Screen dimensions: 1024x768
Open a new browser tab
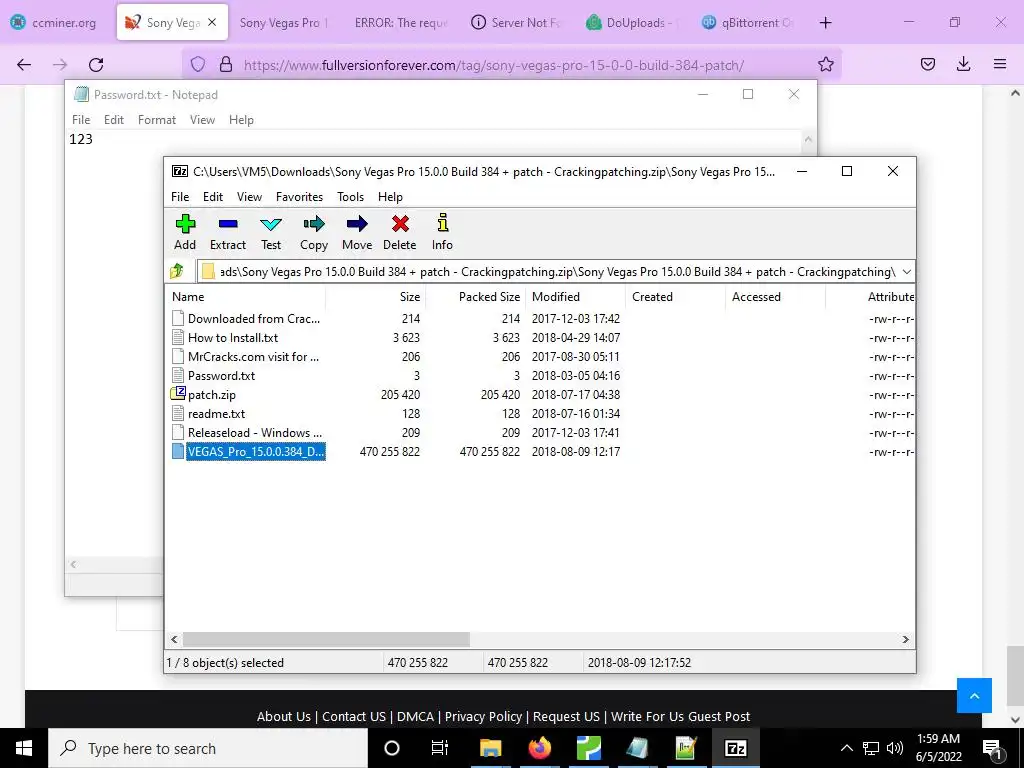[x=825, y=22]
